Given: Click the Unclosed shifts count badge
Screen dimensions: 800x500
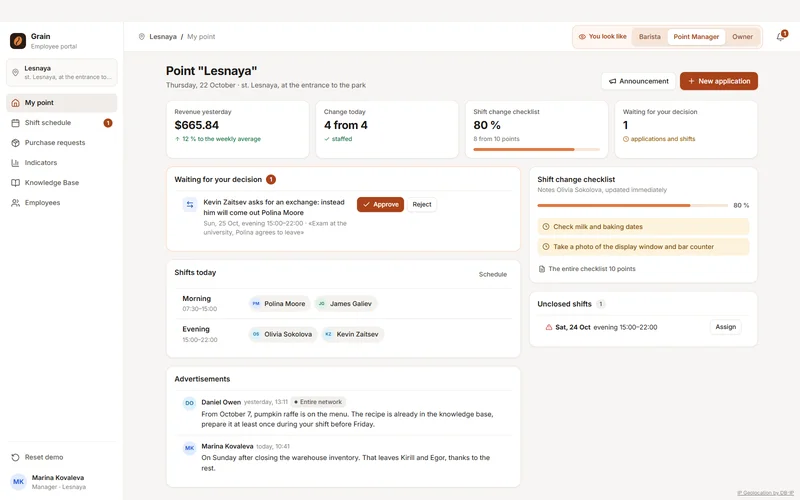Looking at the screenshot, I should (x=601, y=304).
